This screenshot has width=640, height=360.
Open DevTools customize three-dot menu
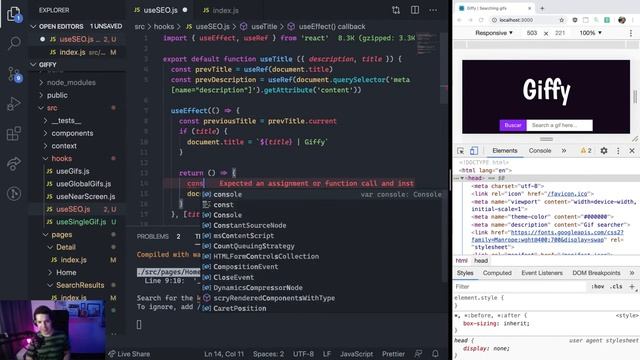click(x=618, y=151)
